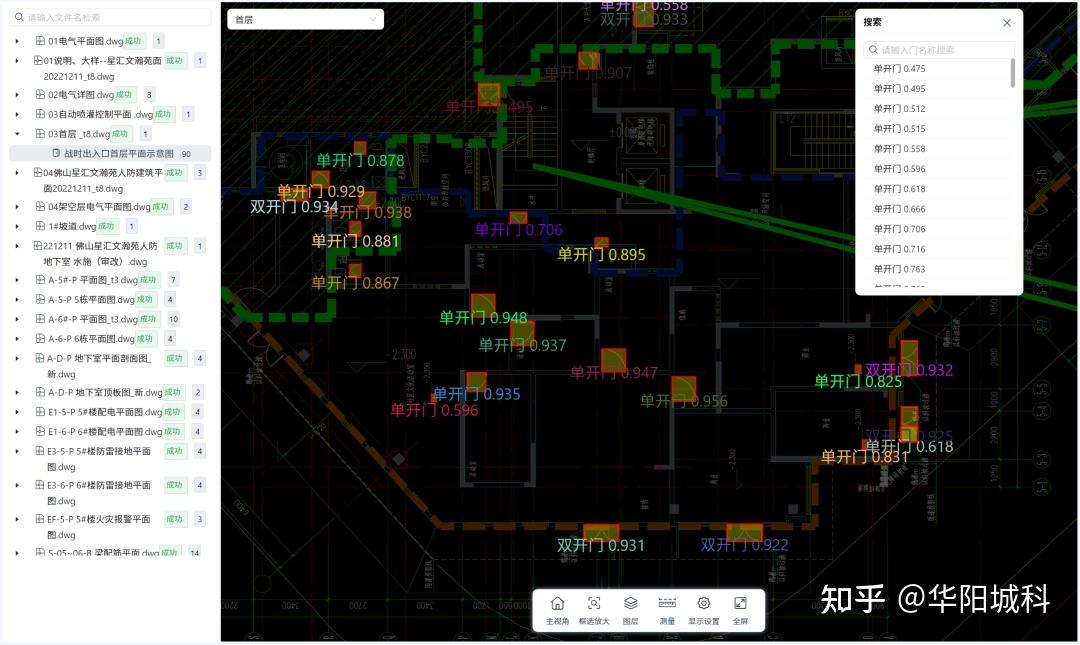The width and height of the screenshot is (1080, 645).
Task: Click the document icon beside 战时出入口首层平面示意图
Action: (x=54, y=153)
